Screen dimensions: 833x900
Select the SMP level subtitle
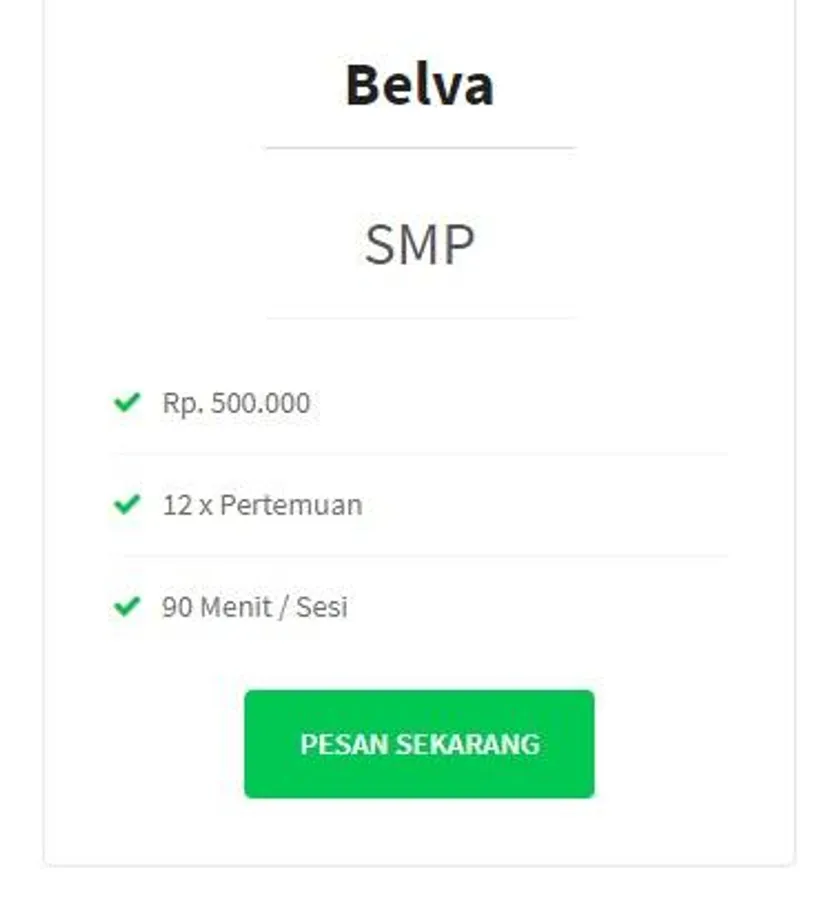[419, 245]
